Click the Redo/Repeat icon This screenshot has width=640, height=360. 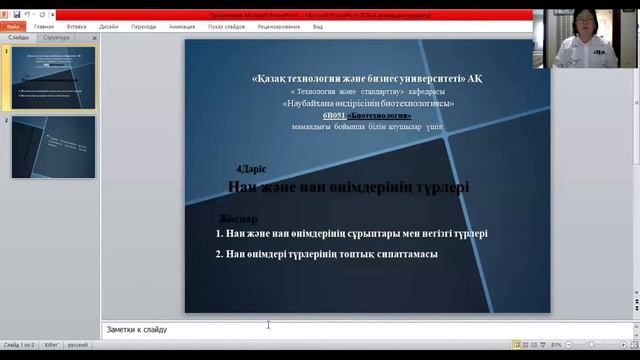tap(42, 15)
